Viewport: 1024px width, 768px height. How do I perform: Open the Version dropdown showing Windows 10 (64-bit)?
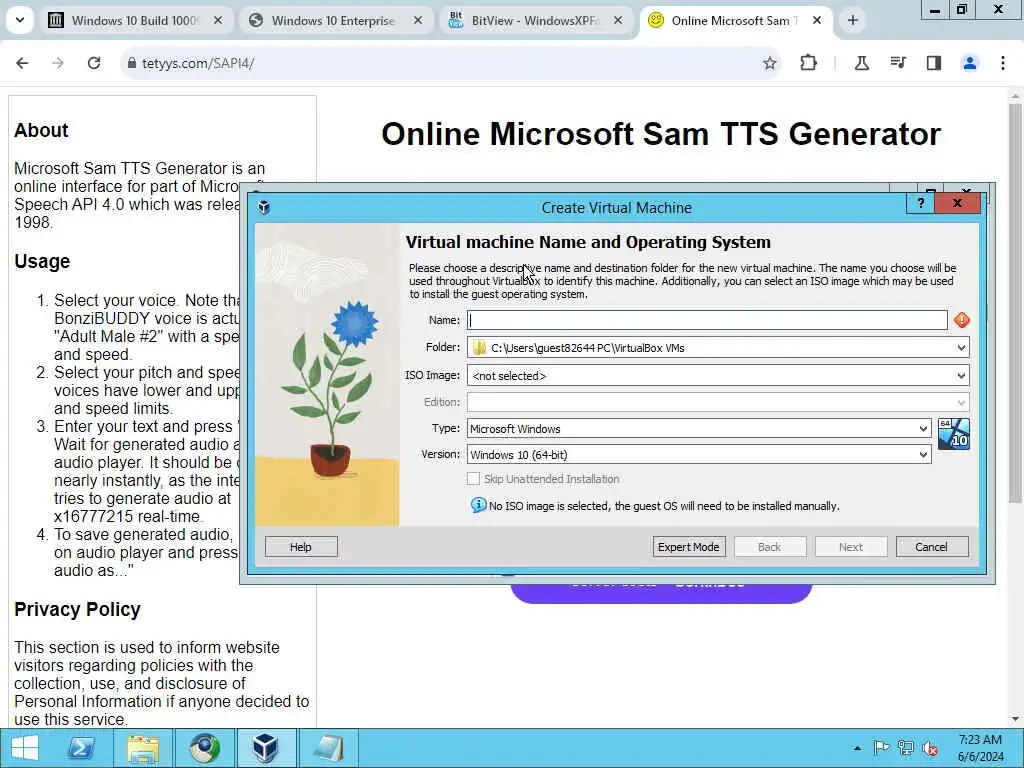click(x=699, y=455)
